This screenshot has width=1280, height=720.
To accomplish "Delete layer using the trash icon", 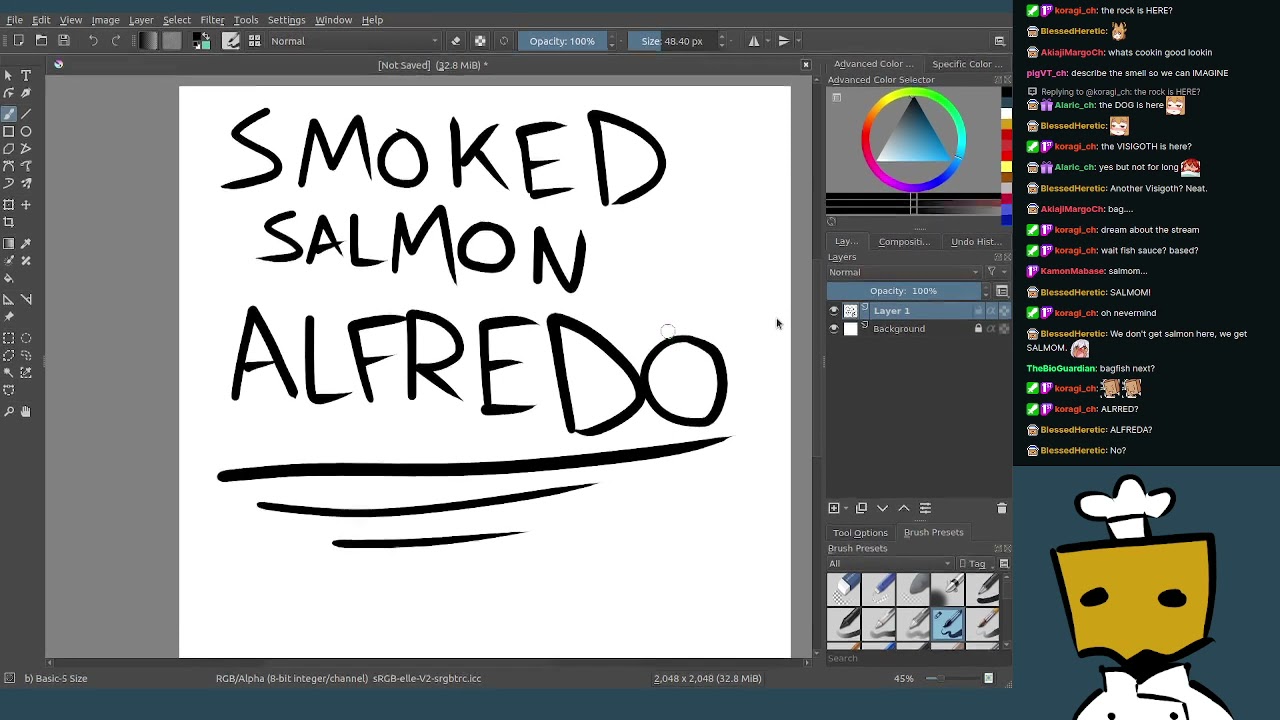I will pyautogui.click(x=1001, y=509).
